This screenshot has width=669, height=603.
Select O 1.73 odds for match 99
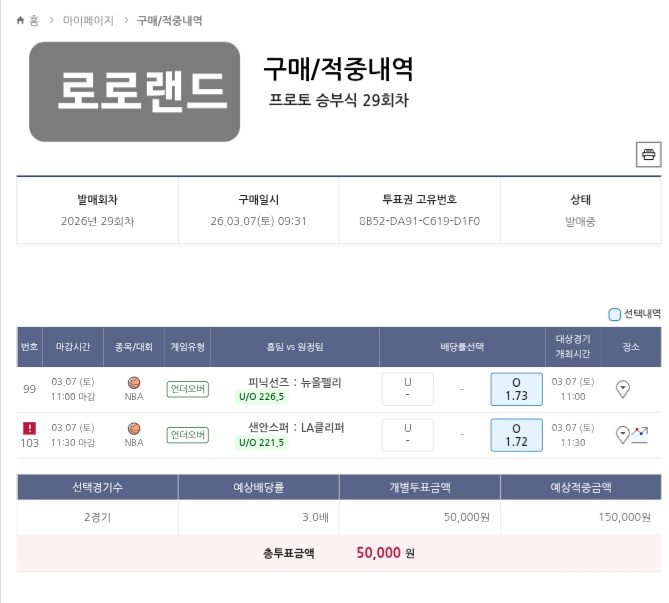[x=516, y=389]
